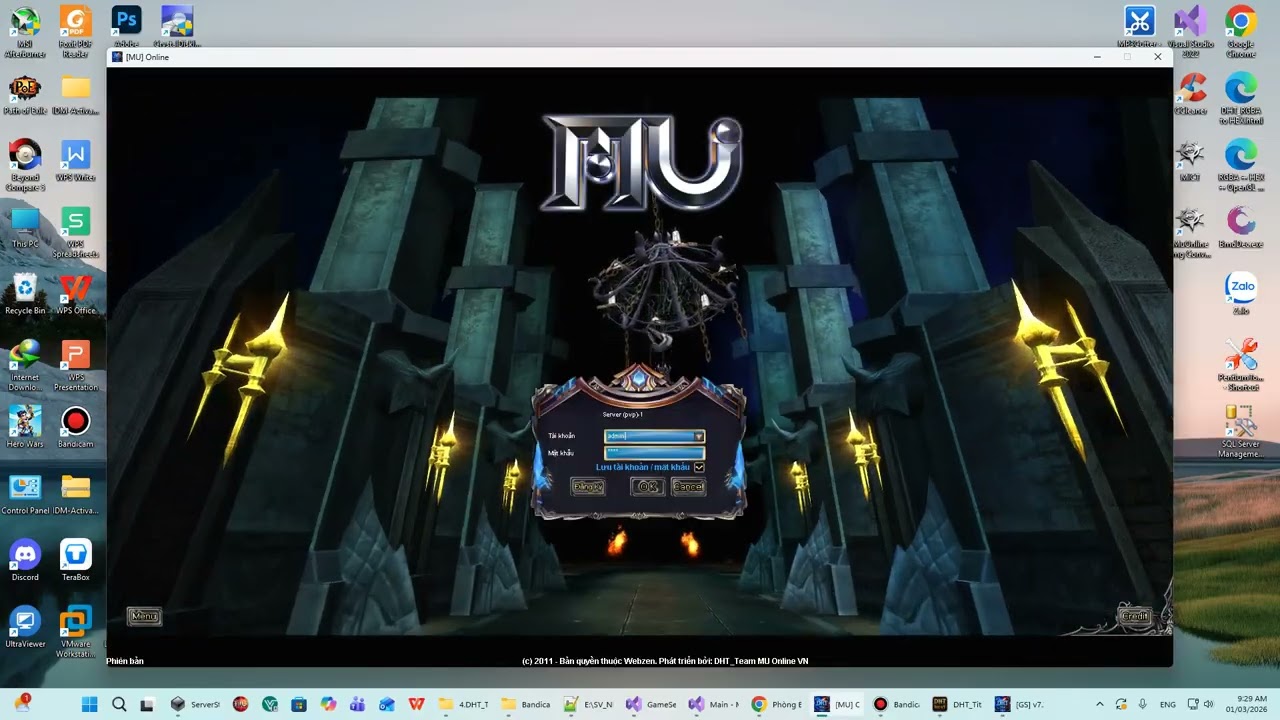Open VMware Workstation desktop icon

pyautogui.click(x=76, y=632)
